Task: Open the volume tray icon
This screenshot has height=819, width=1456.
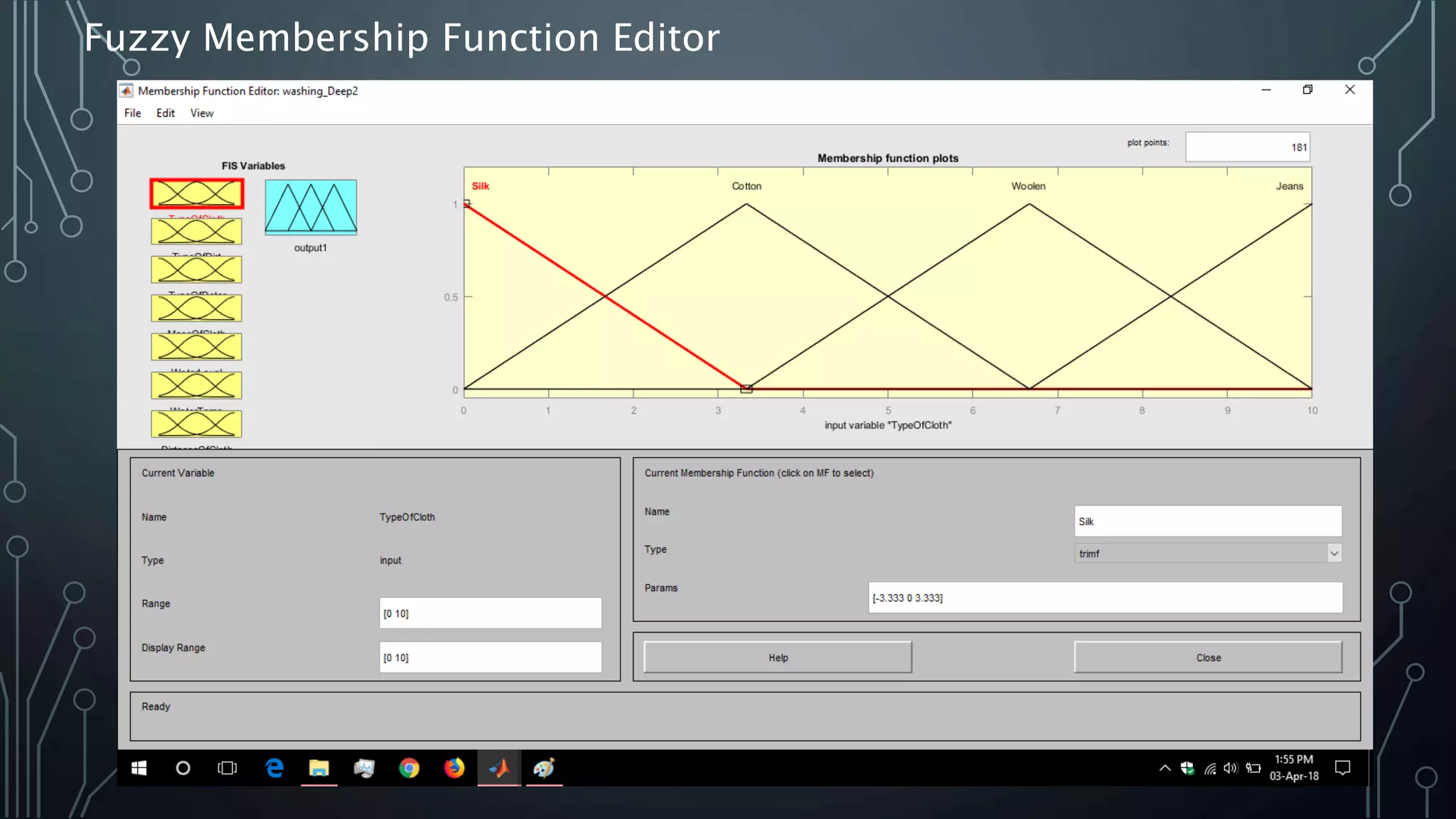Action: [x=1231, y=768]
